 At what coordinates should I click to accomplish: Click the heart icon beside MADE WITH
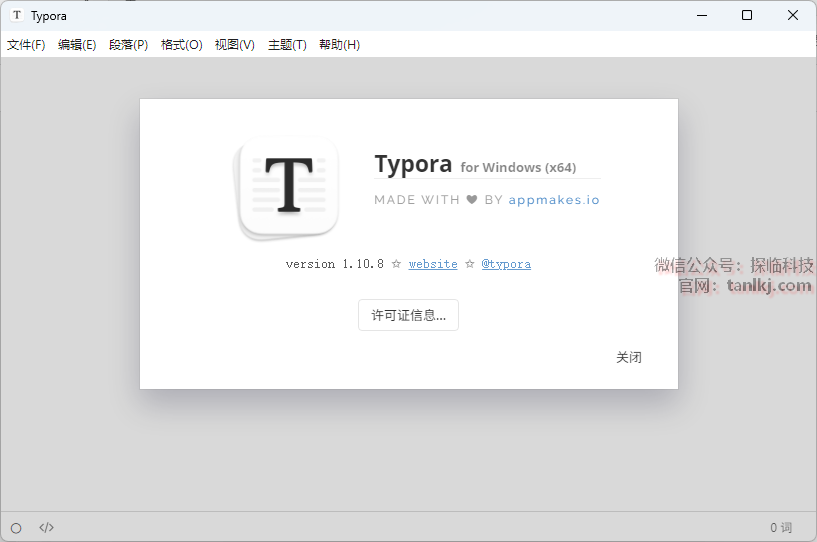[471, 200]
